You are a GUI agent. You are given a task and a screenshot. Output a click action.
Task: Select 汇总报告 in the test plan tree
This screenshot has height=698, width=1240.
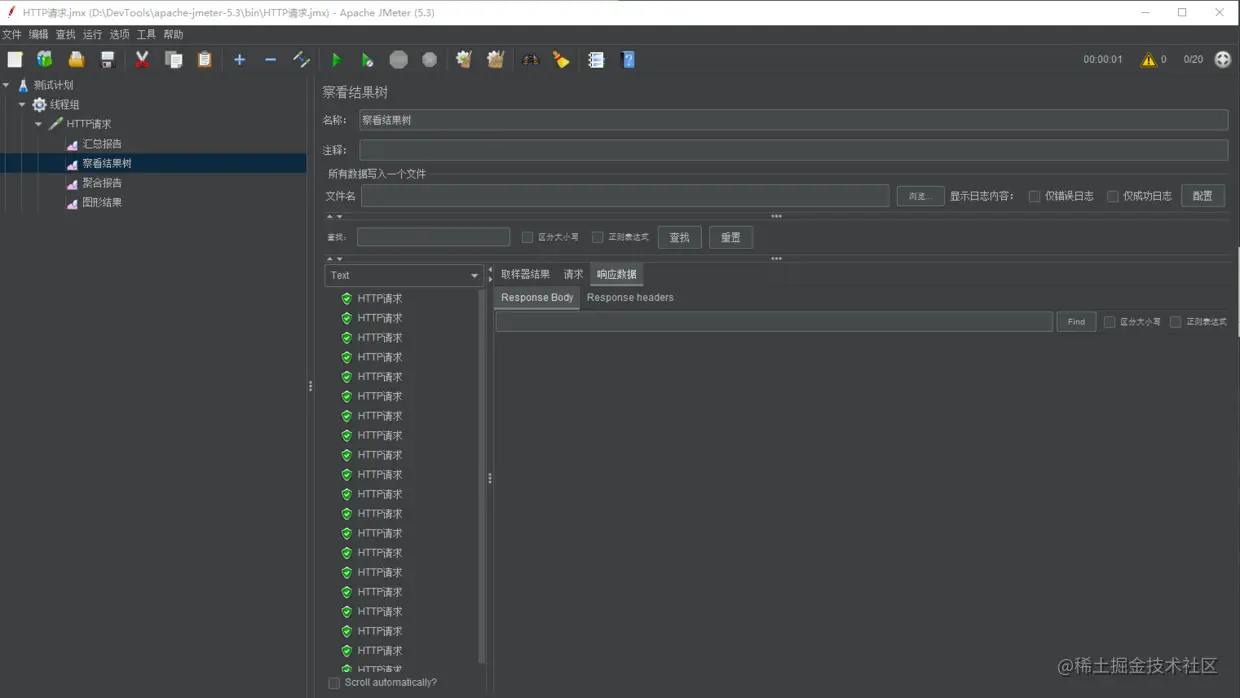pyautogui.click(x=102, y=144)
